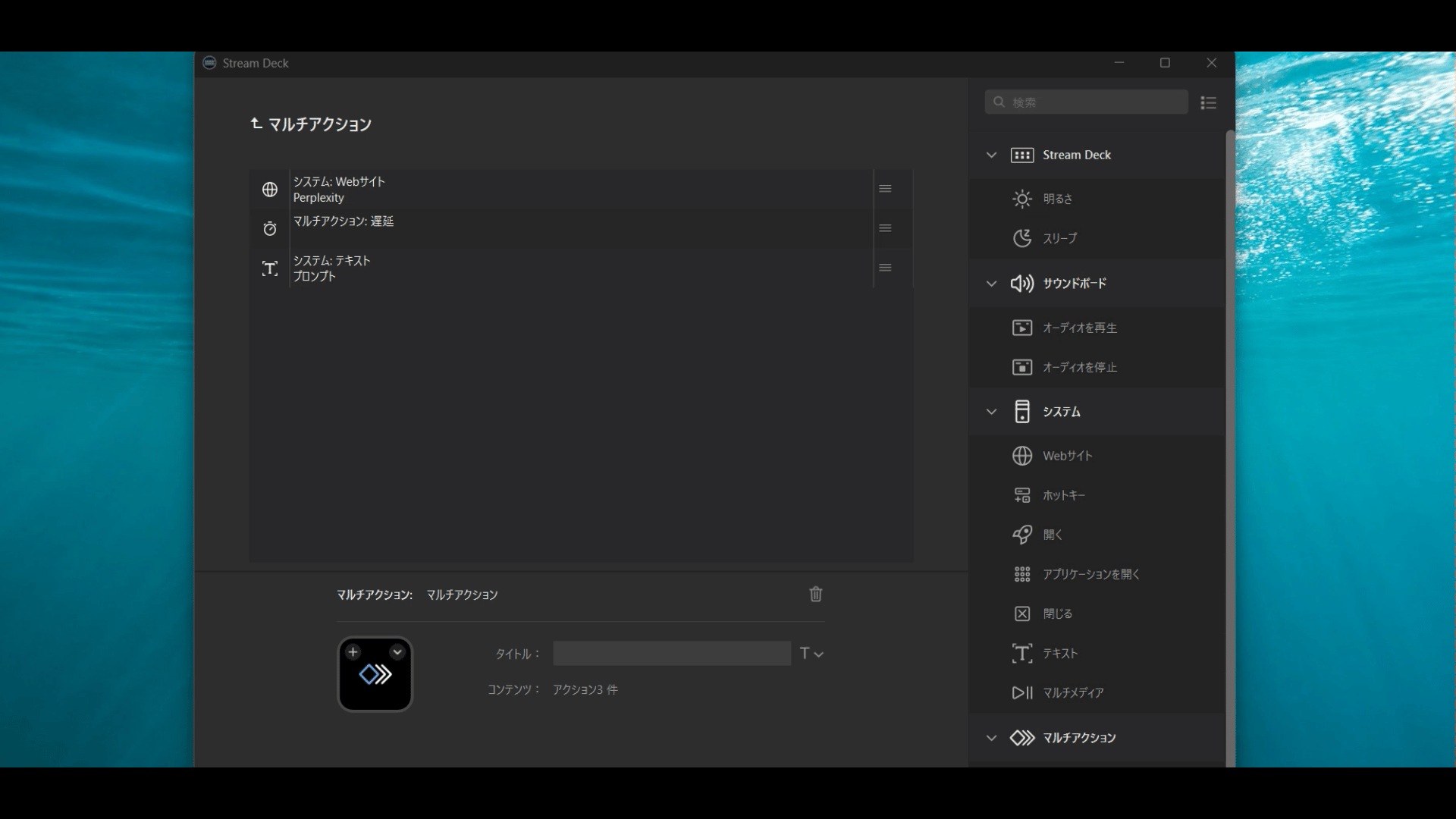The width and height of the screenshot is (1456, 819).
Task: Open key icon dropdown arrow on thumbnail
Action: [397, 652]
